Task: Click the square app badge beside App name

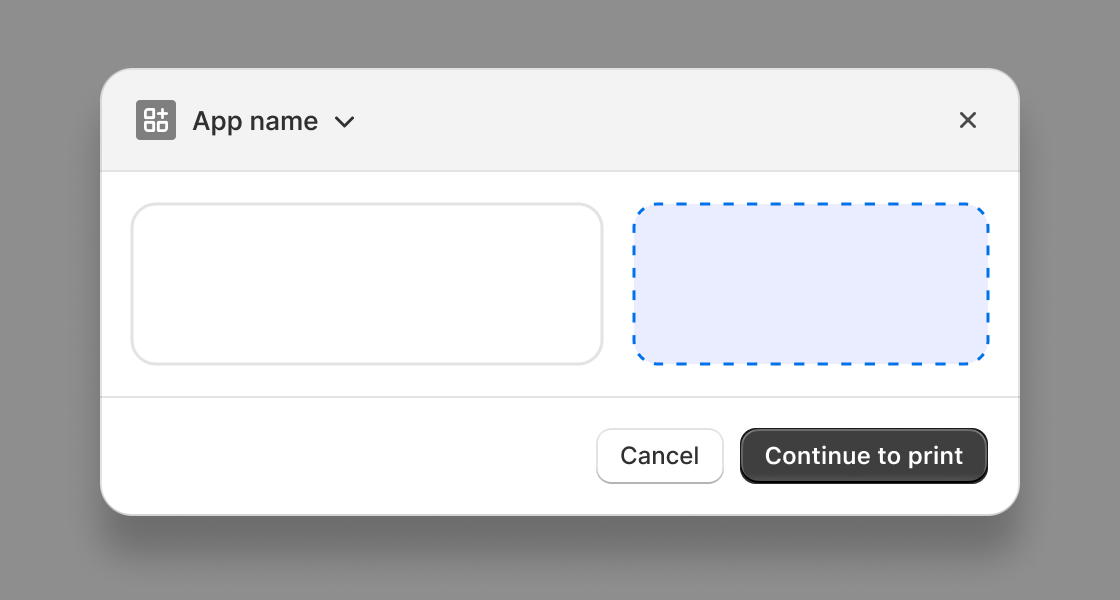Action: point(155,120)
